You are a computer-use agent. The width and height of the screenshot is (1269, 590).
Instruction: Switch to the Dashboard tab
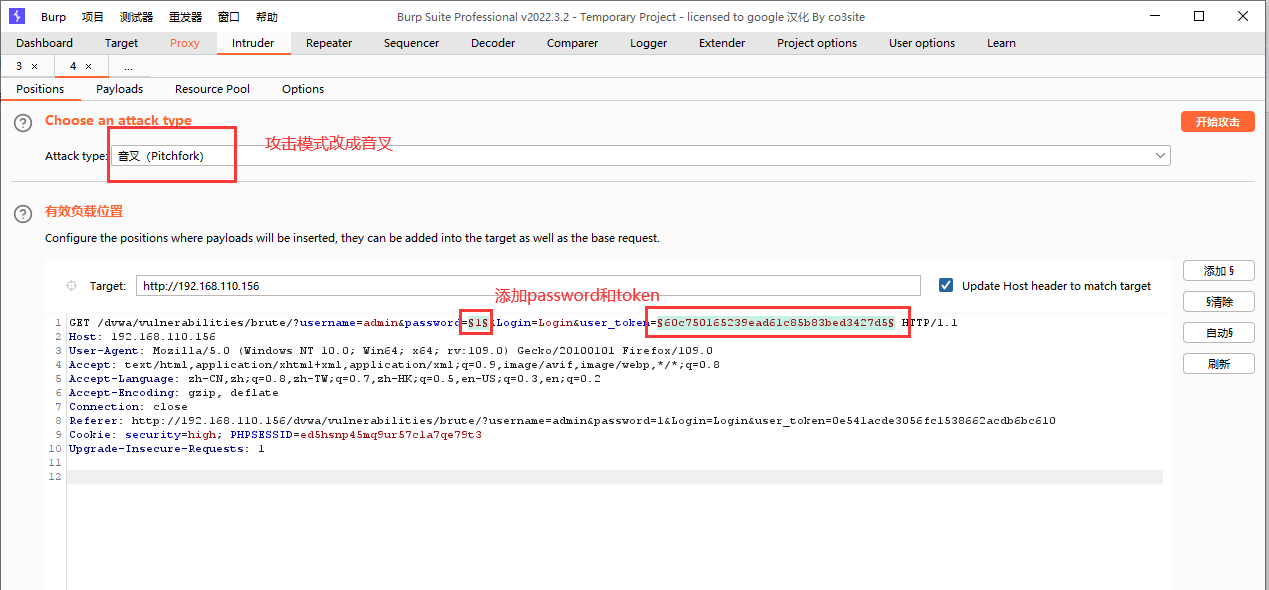point(44,43)
